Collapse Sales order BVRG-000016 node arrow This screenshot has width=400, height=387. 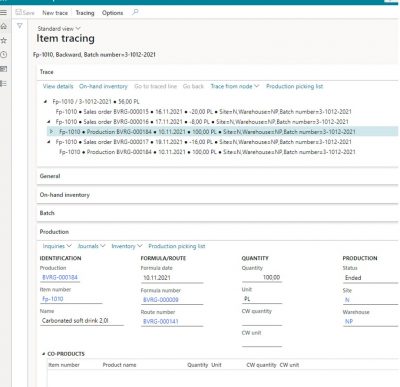coord(49,122)
